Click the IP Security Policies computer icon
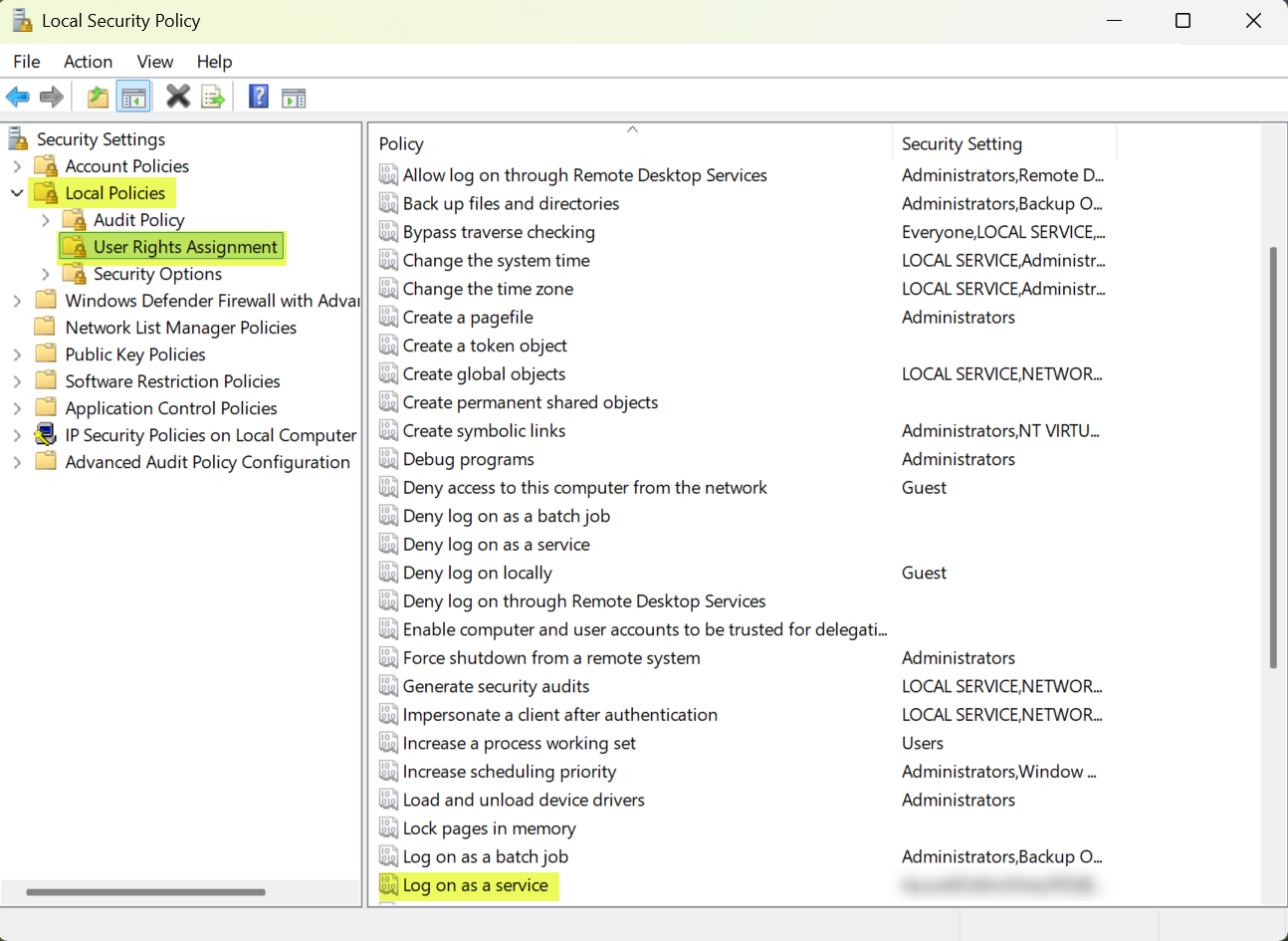1288x941 pixels. point(46,435)
